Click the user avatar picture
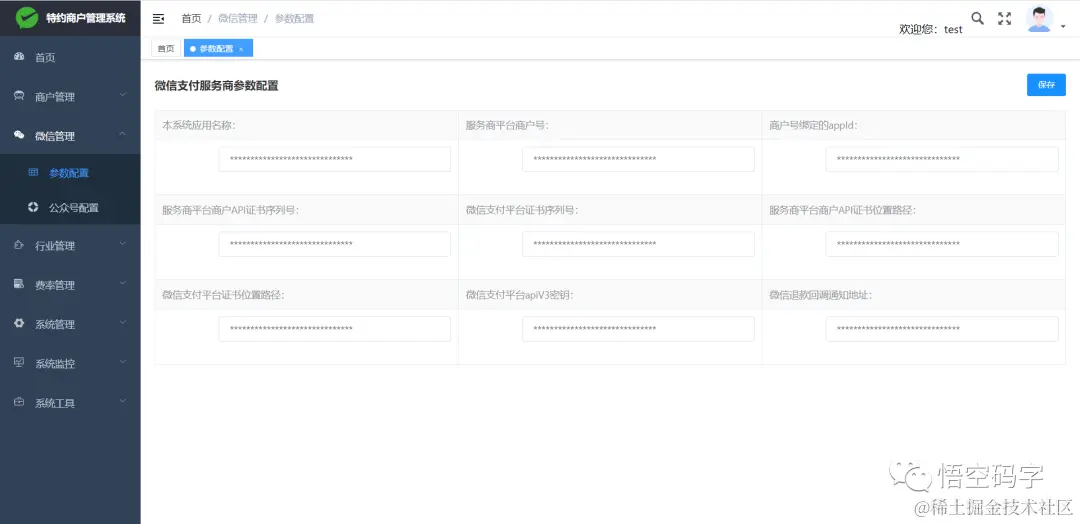This screenshot has width=1080, height=524. [1039, 19]
